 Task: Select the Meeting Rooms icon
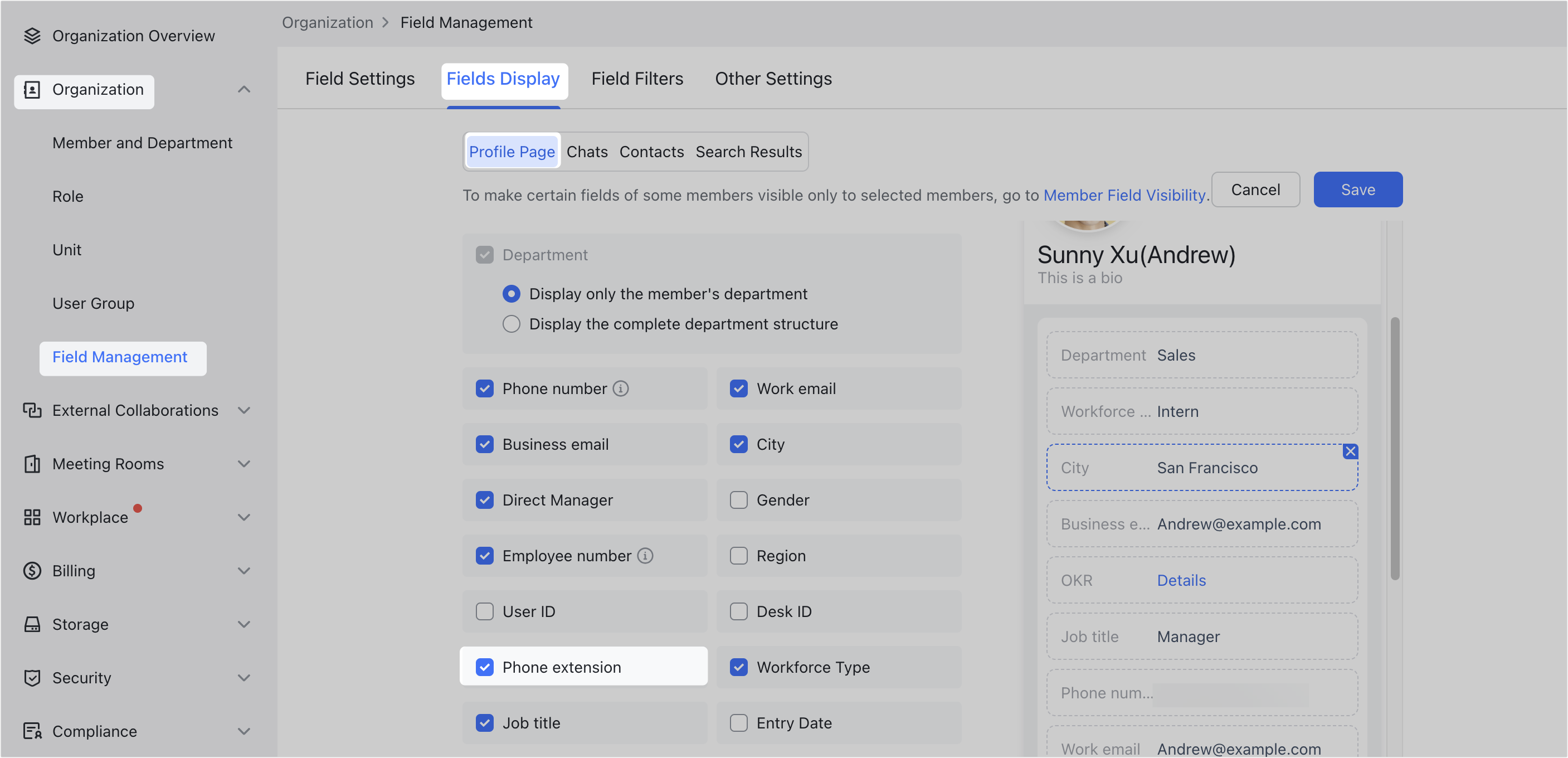(x=32, y=463)
